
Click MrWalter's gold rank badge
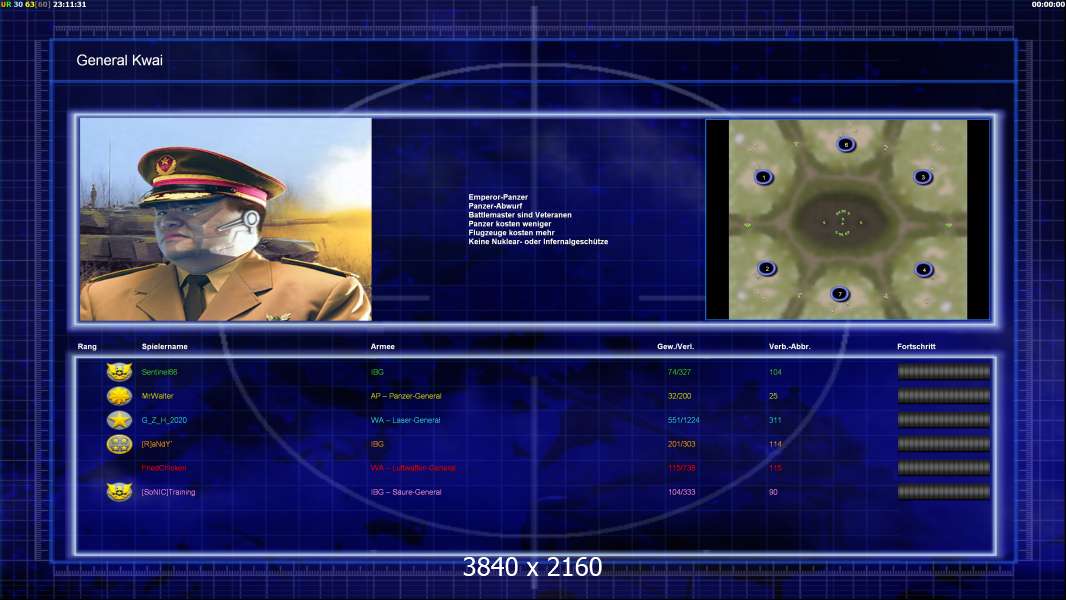pos(119,395)
